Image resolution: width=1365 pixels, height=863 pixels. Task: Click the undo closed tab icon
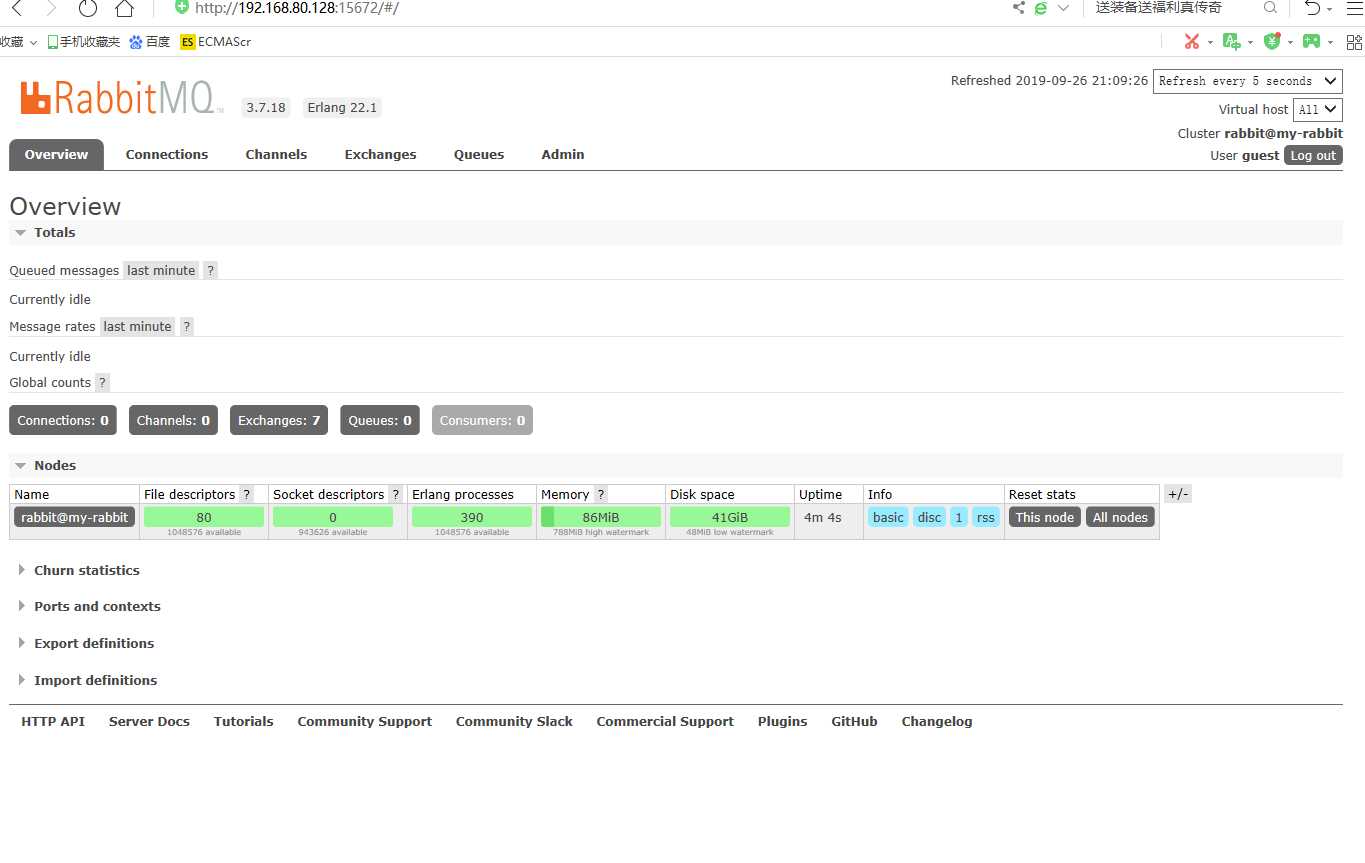click(1312, 8)
